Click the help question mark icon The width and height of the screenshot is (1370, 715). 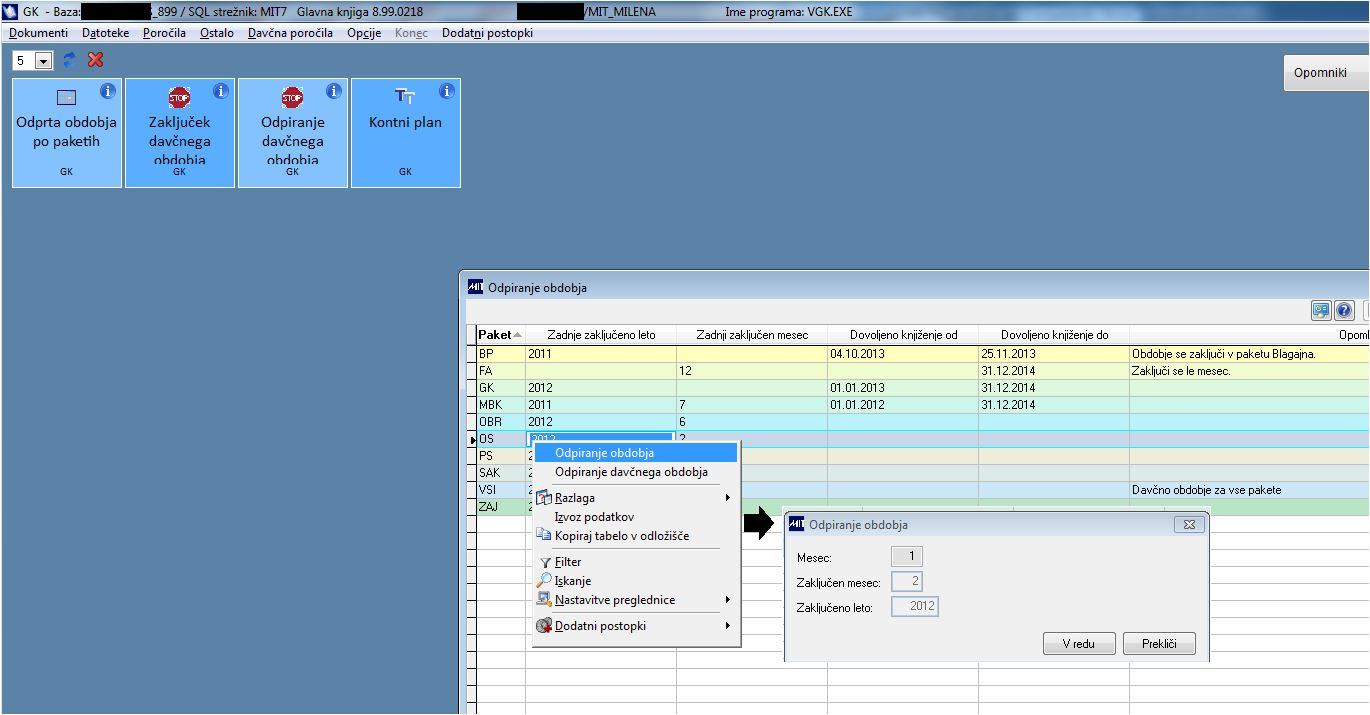click(1345, 311)
